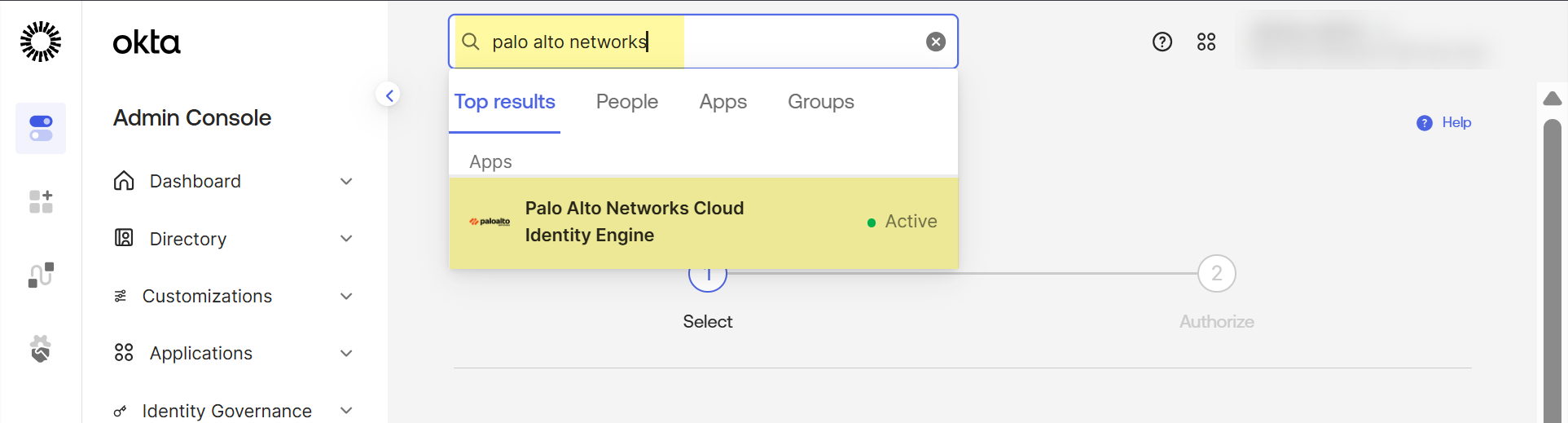The width and height of the screenshot is (1568, 423).
Task: Expand the Applications section chevron
Action: point(346,353)
